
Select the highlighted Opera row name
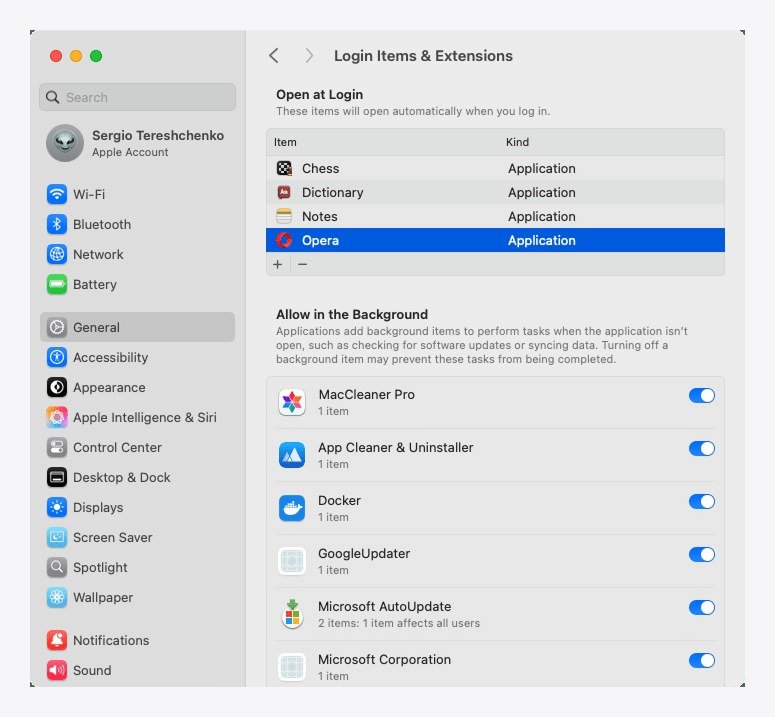click(x=320, y=241)
